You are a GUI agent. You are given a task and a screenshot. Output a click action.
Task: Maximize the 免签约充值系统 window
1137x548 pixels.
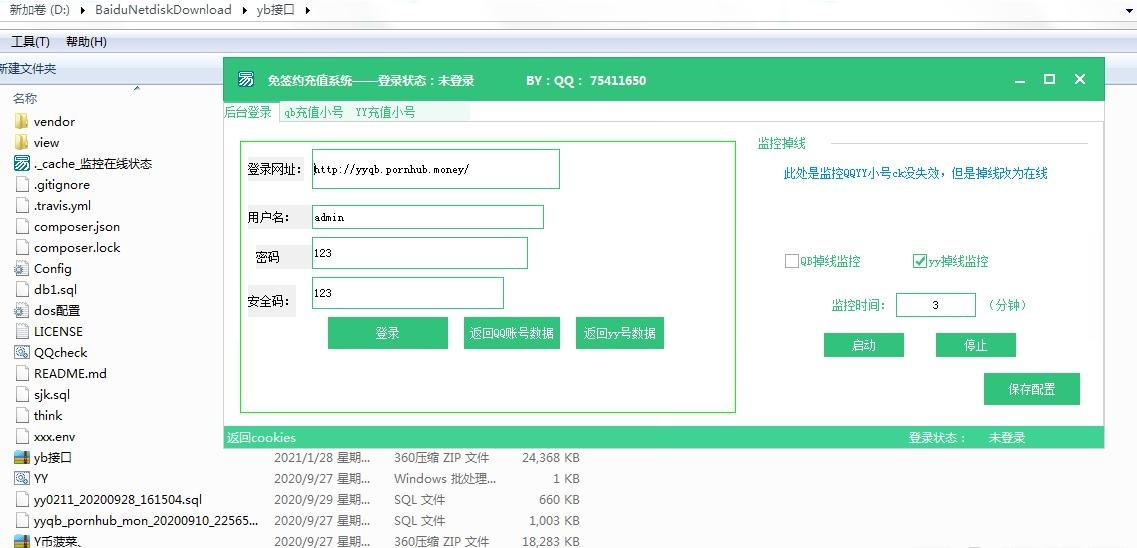(x=1049, y=80)
